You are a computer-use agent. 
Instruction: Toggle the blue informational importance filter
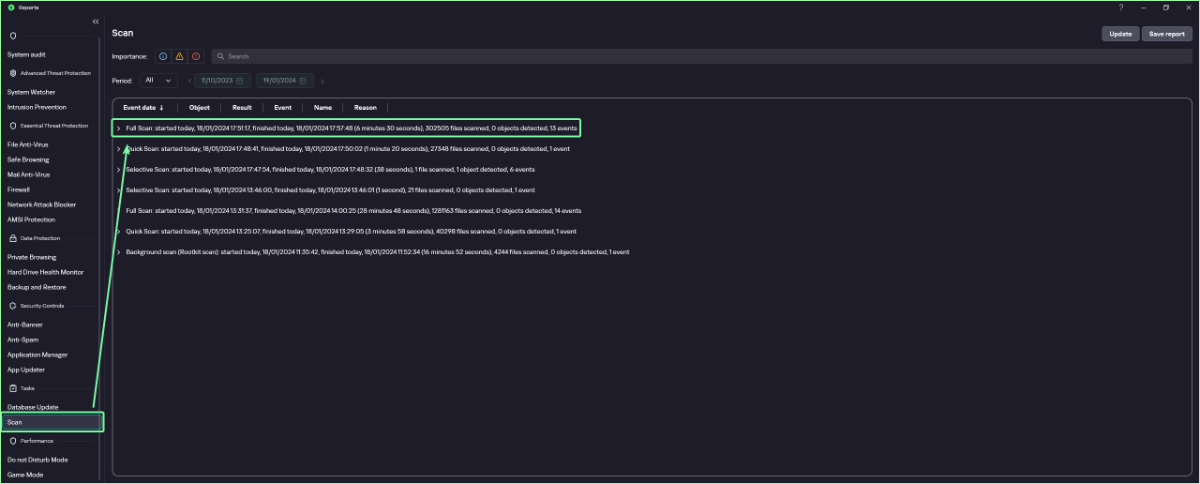coord(163,57)
